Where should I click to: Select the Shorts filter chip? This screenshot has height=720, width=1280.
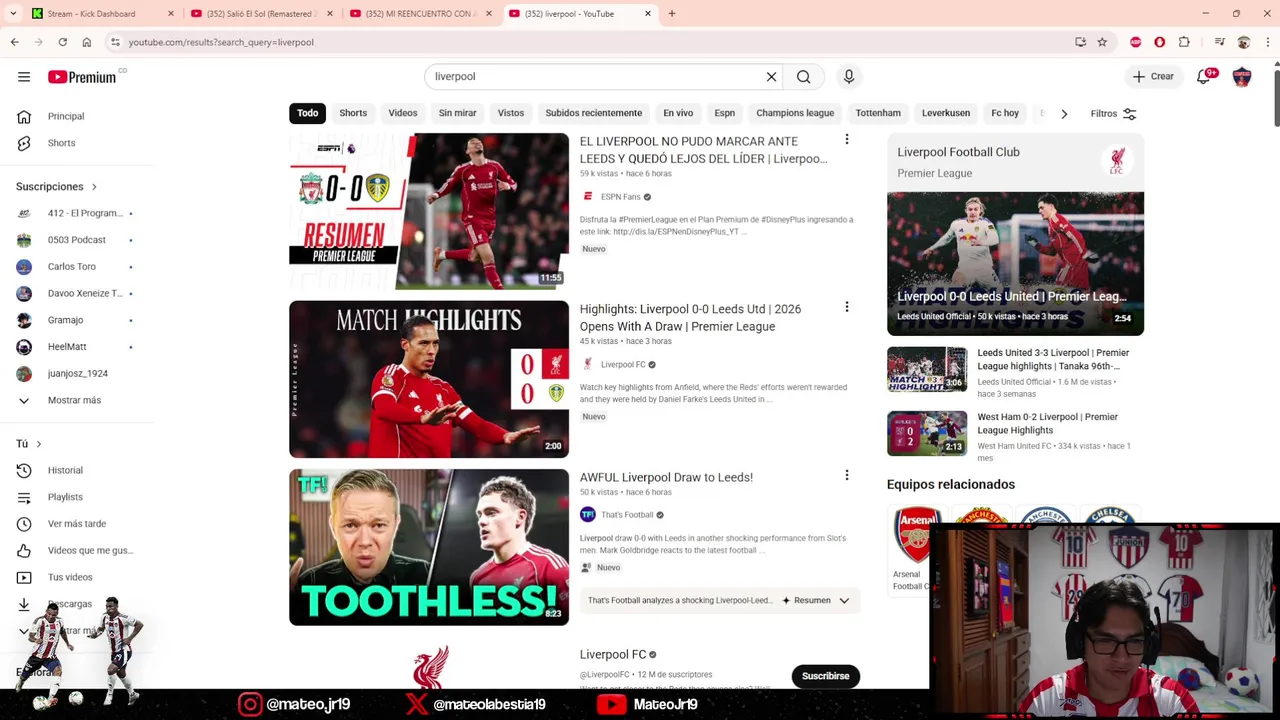click(353, 113)
